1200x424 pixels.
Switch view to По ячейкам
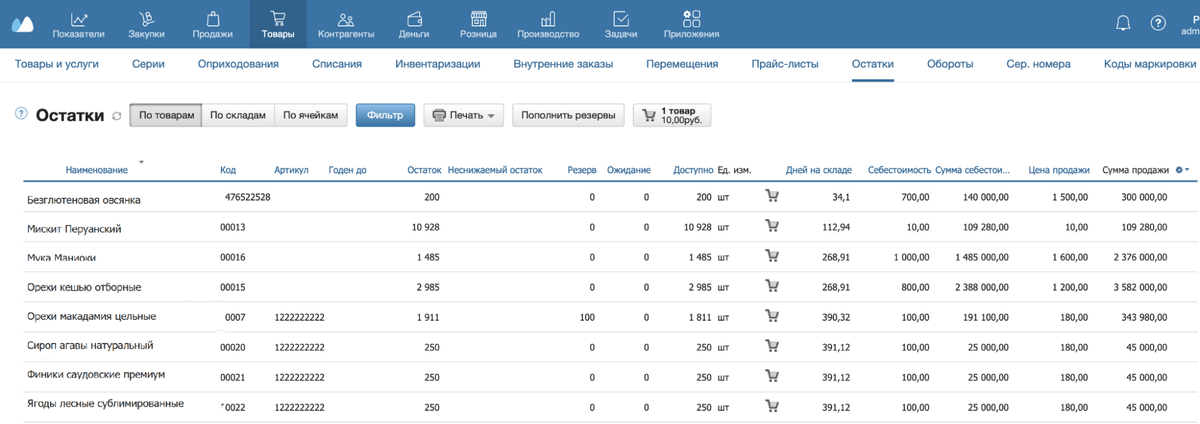tap(310, 115)
